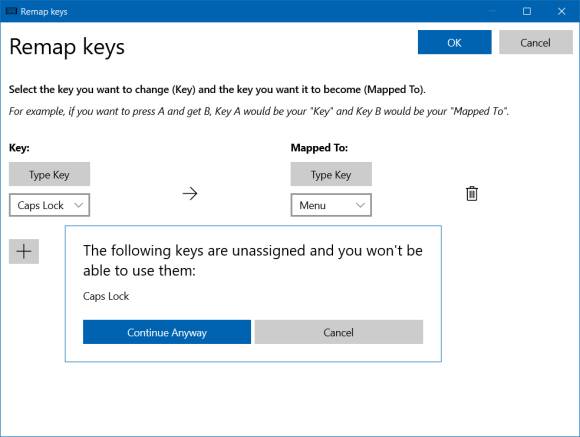Image resolution: width=580 pixels, height=437 pixels.
Task: Click Type Key under the Key column
Action: tap(50, 174)
